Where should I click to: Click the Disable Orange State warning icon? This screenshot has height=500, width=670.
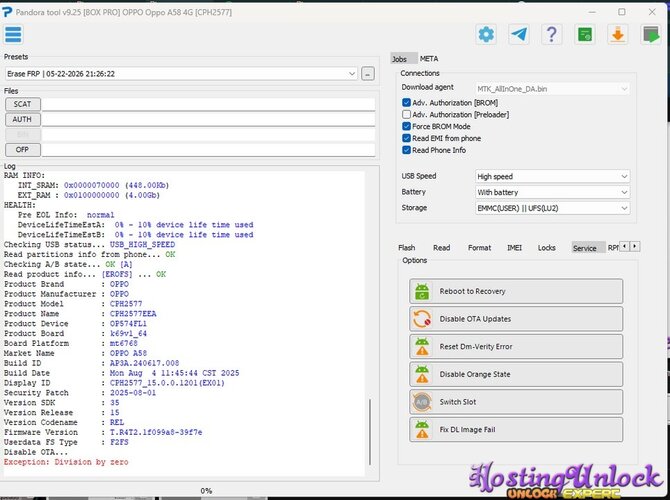click(x=422, y=374)
